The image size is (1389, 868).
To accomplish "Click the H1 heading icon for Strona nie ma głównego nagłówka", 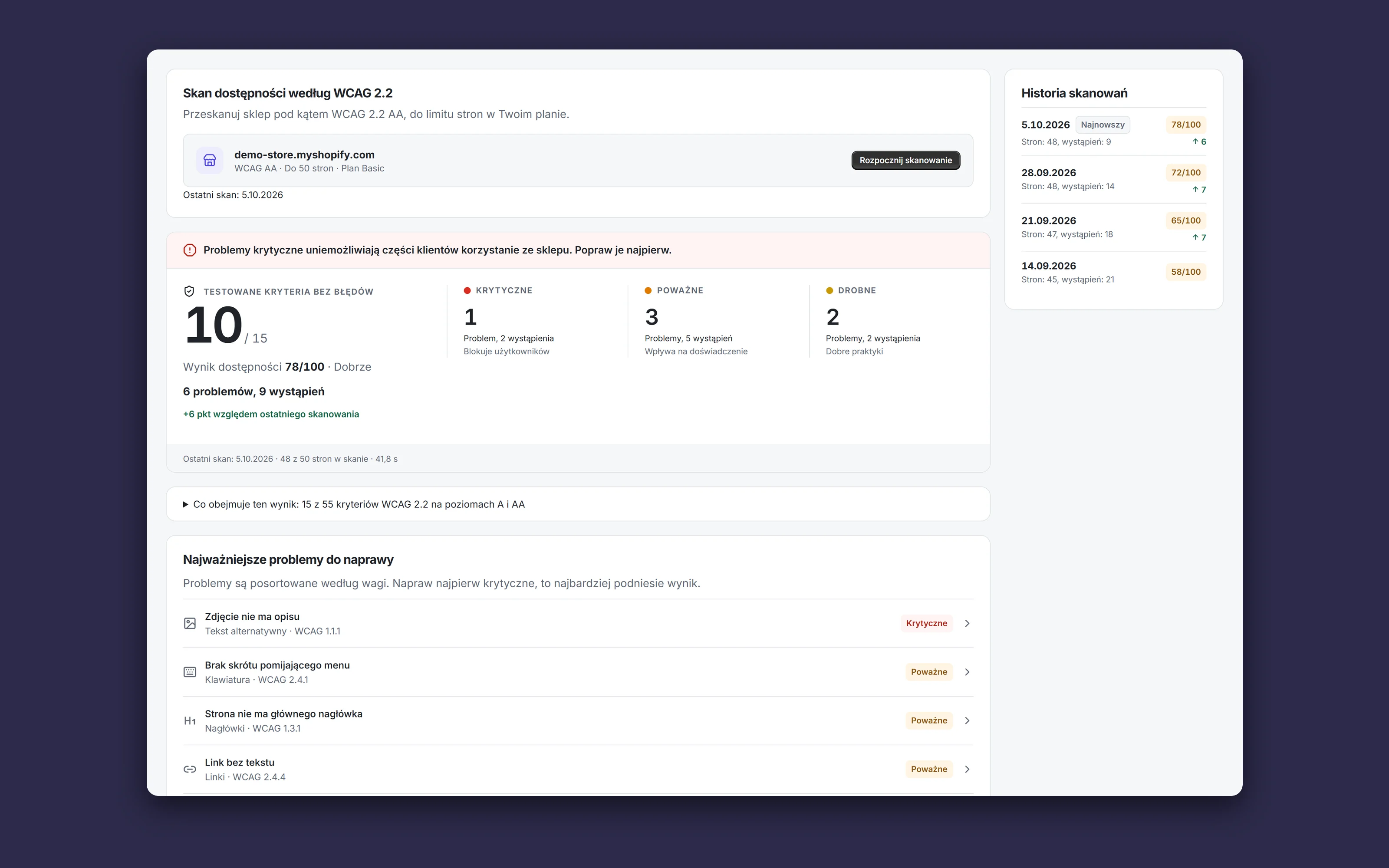I will (x=190, y=721).
